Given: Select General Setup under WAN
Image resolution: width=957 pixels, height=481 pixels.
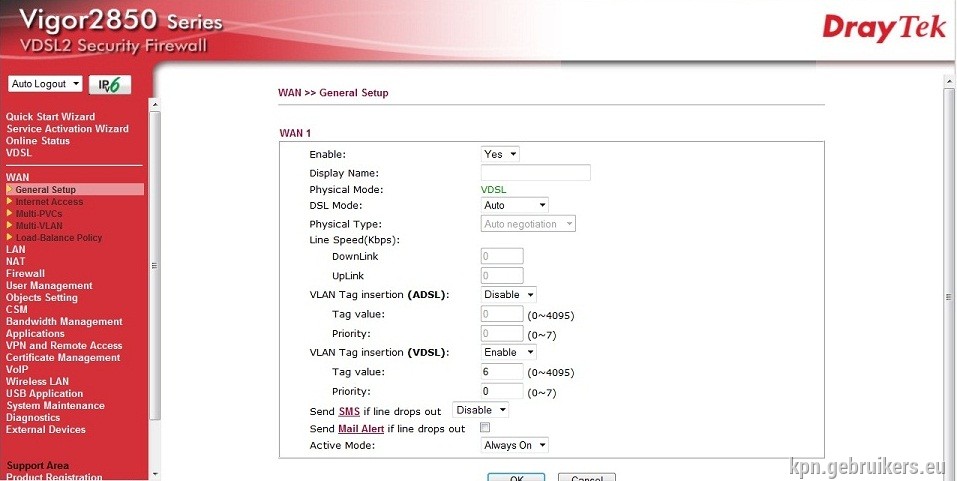Looking at the screenshot, I should 46,189.
